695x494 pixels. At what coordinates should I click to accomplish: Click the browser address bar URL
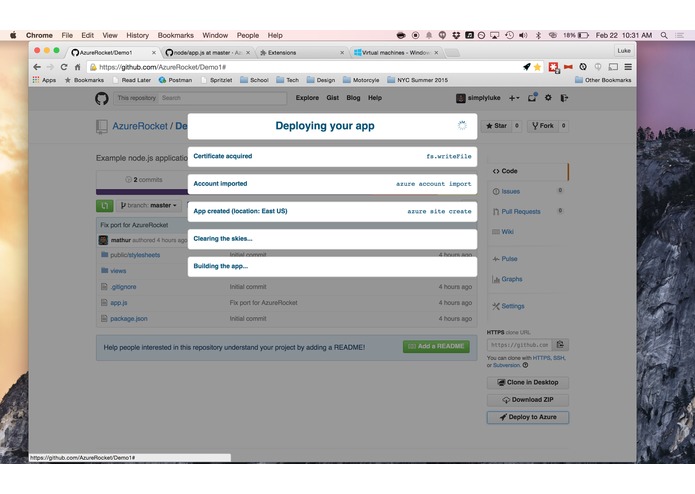[x=163, y=67]
